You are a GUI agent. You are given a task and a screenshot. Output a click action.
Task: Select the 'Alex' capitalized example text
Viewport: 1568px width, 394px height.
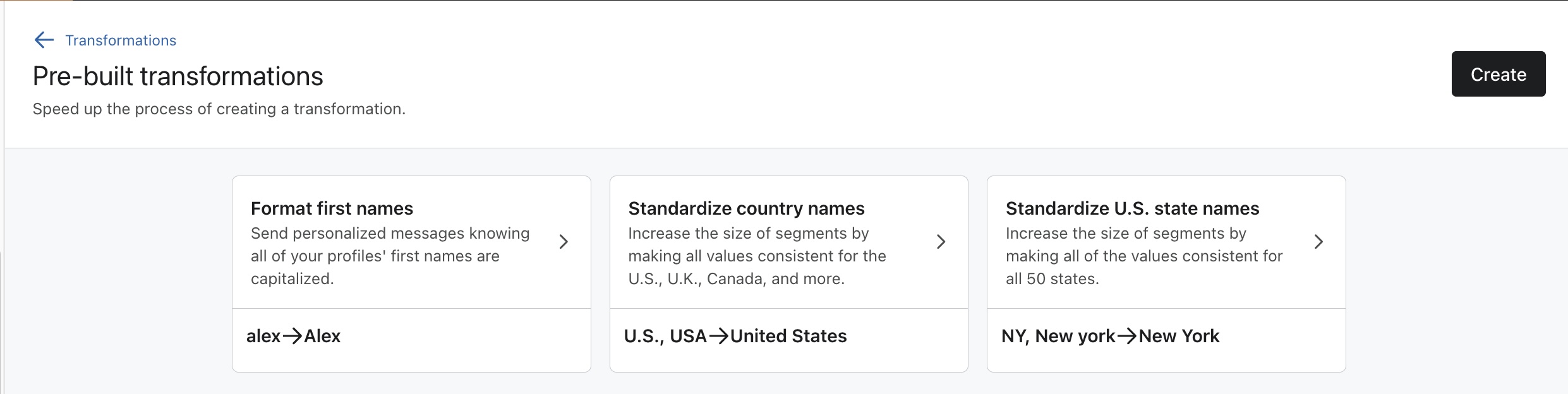tap(322, 336)
